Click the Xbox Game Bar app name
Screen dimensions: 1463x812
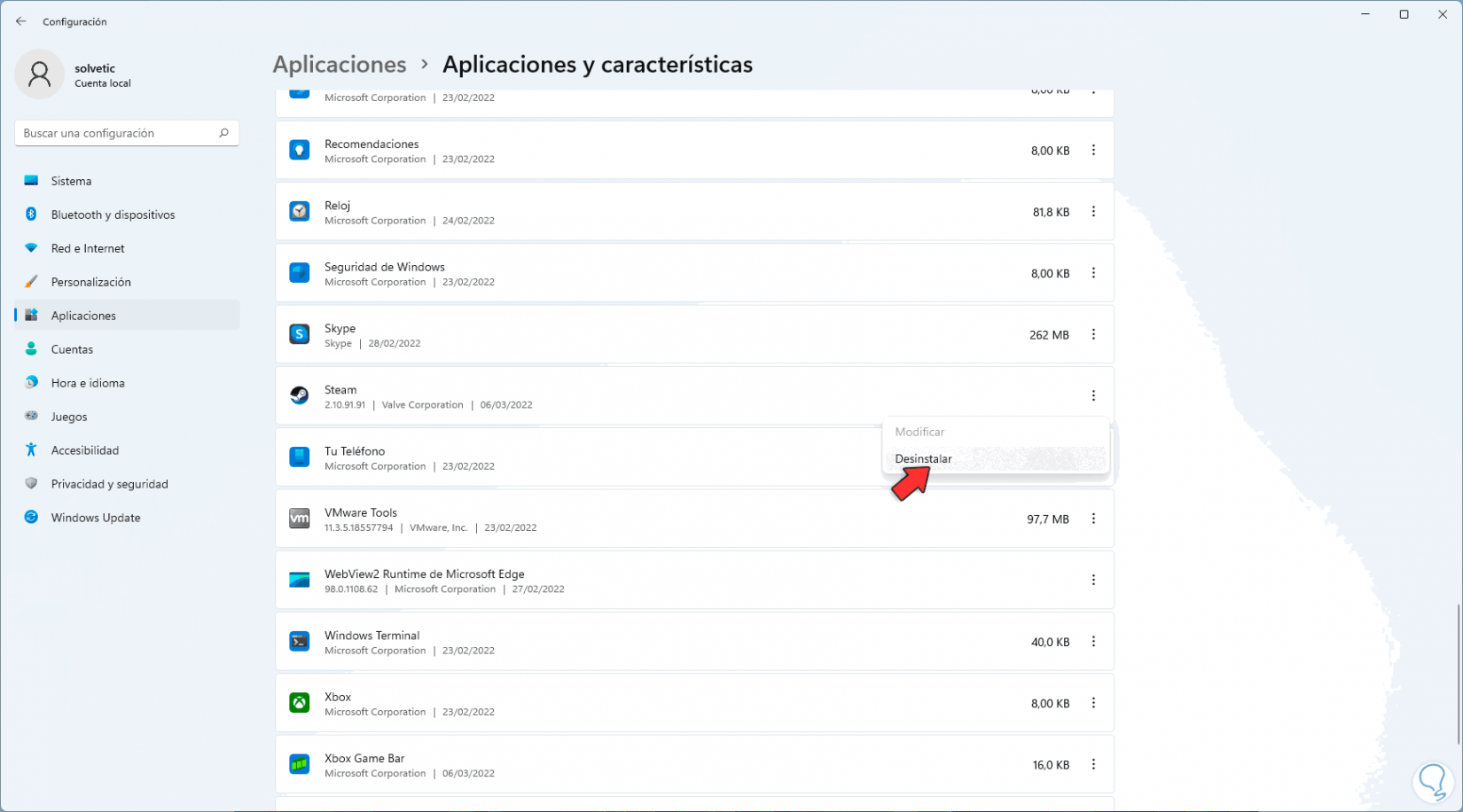click(x=364, y=759)
